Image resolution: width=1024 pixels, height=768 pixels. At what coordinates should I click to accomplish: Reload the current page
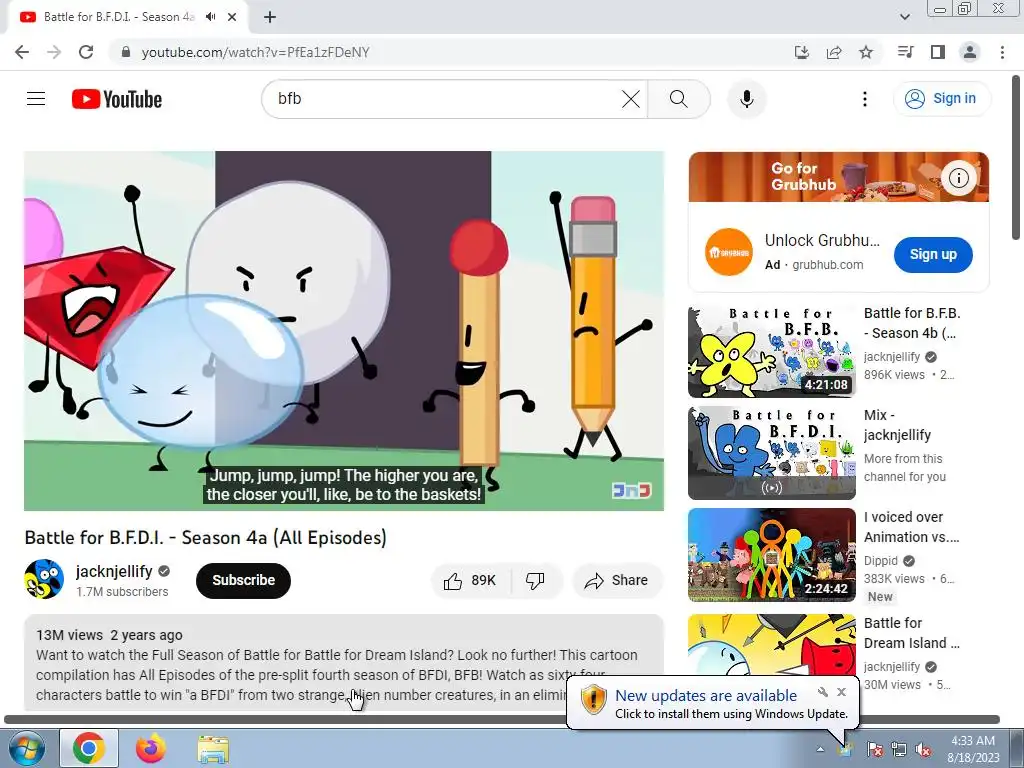coord(86,52)
